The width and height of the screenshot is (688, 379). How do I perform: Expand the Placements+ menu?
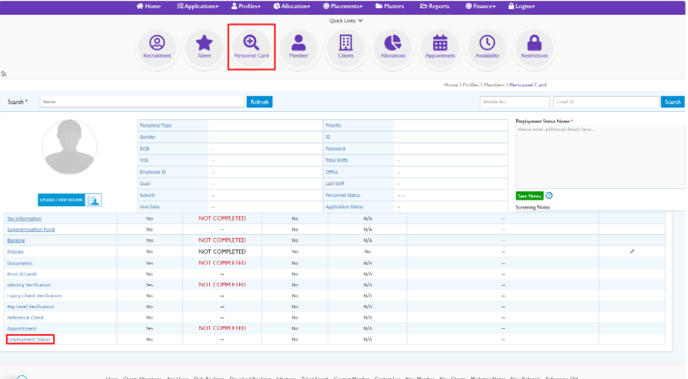point(343,6)
